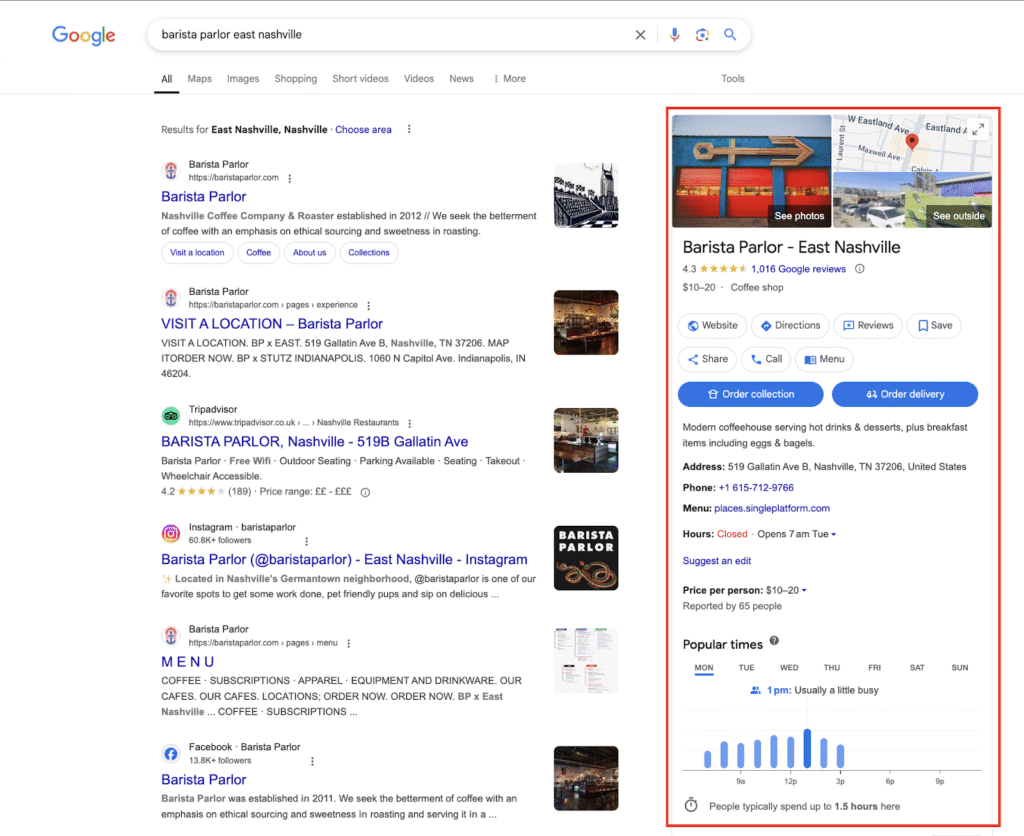Image resolution: width=1024 pixels, height=836 pixels.
Task: Expand Price per person details
Action: (804, 590)
